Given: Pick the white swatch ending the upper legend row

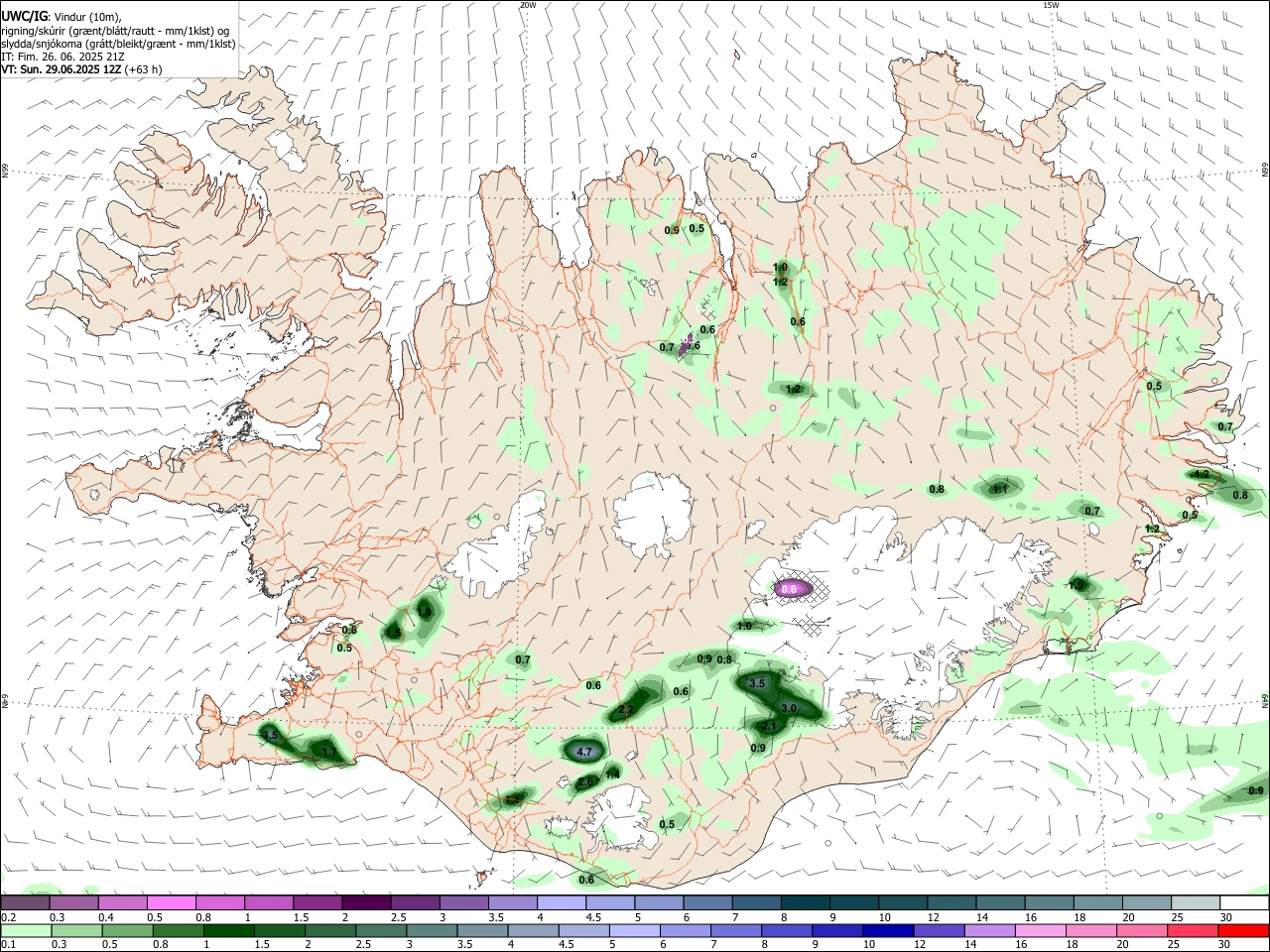Looking at the screenshot, I should click(1243, 903).
